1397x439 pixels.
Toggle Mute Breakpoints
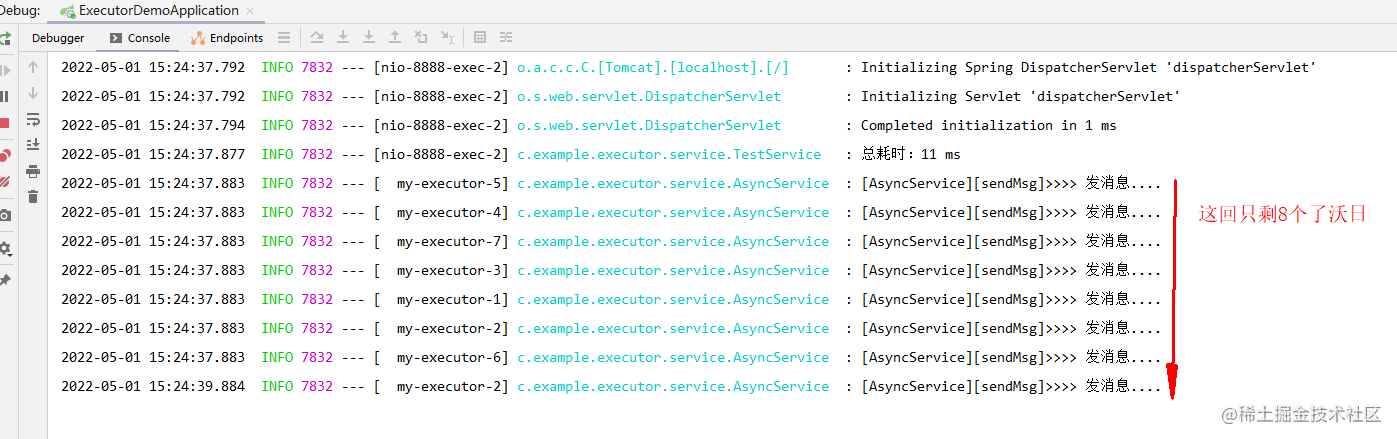coord(5,182)
